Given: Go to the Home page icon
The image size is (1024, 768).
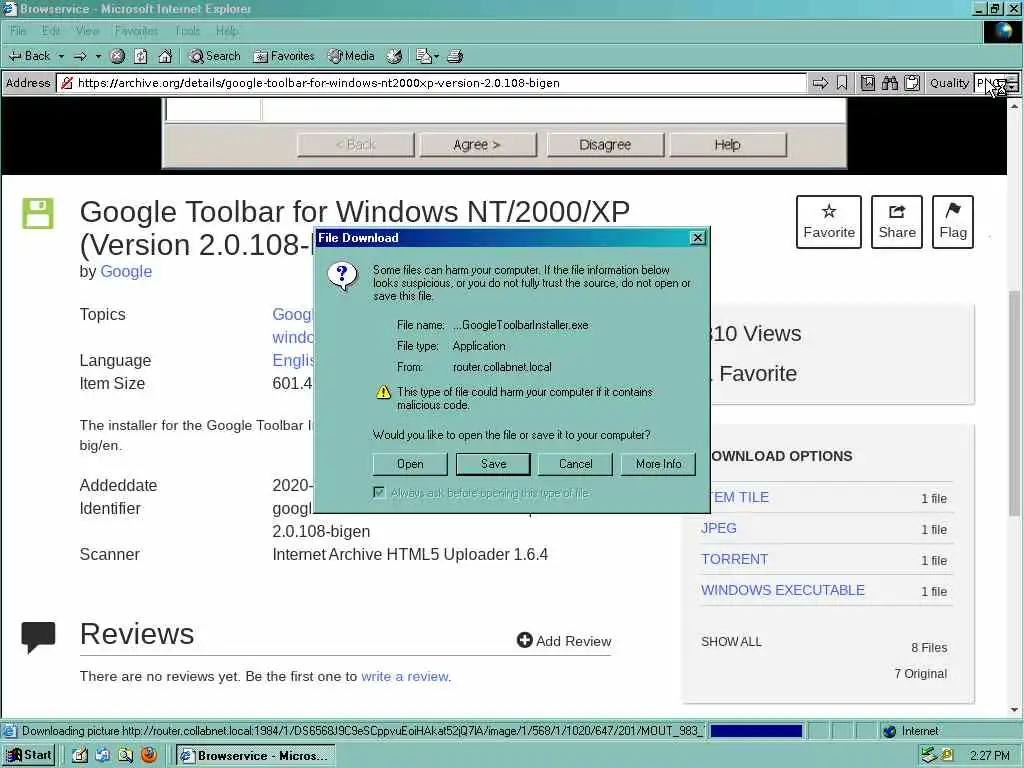Looking at the screenshot, I should point(165,56).
